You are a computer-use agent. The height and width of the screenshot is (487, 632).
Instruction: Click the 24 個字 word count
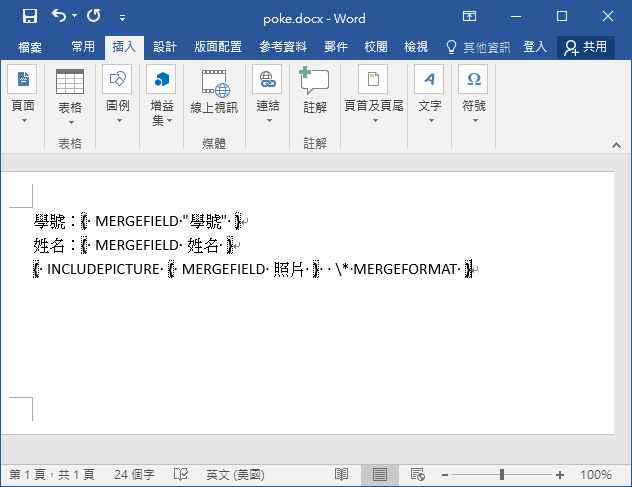(134, 475)
